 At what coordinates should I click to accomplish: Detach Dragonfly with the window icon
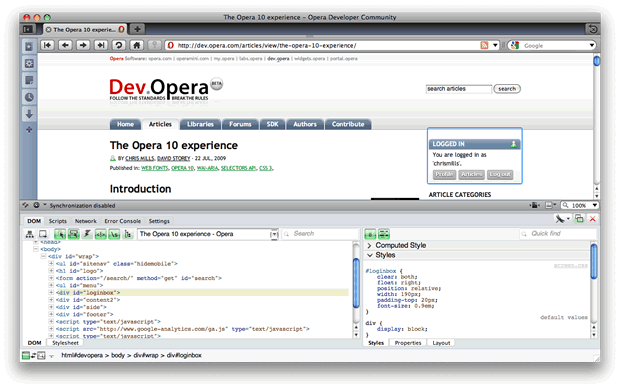coord(579,218)
